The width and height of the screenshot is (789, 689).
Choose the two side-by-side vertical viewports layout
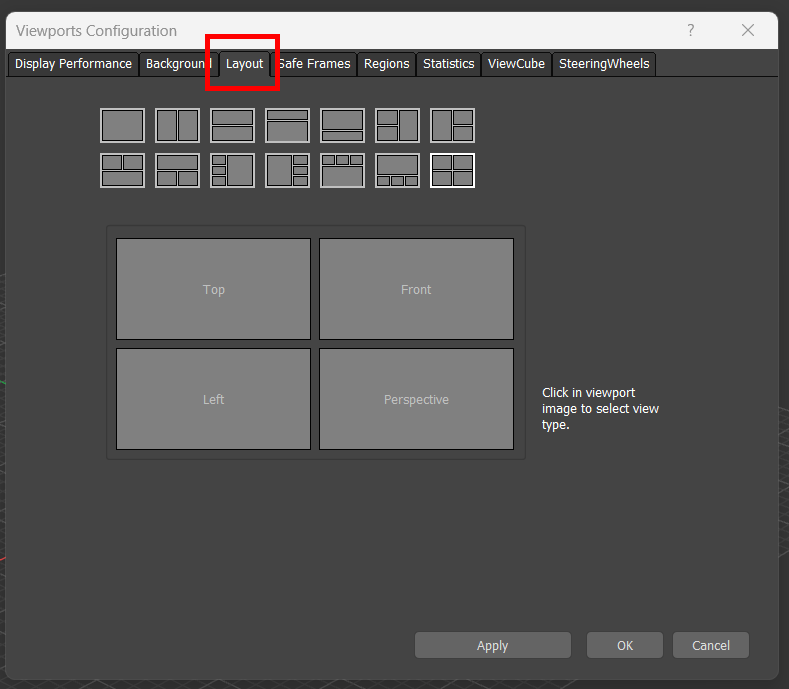(177, 125)
